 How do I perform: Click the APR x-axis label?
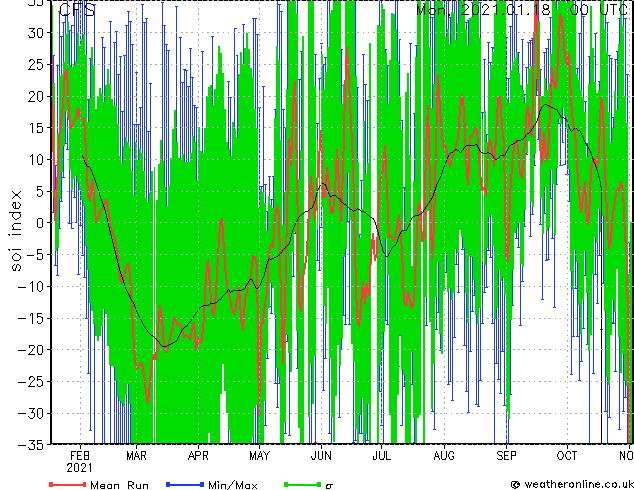198,456
